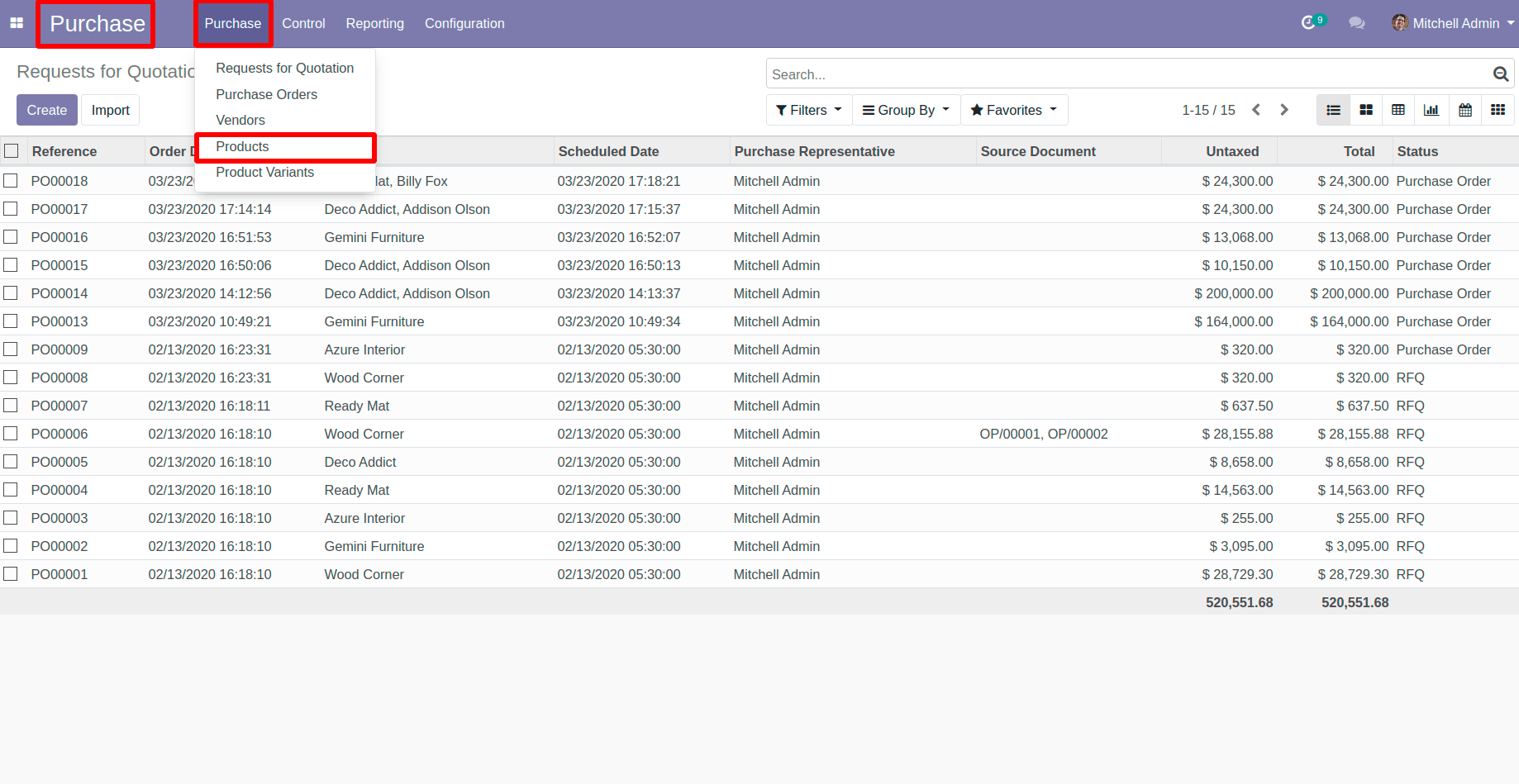The height and width of the screenshot is (784, 1519).
Task: Select Vendors menu entry
Action: 285,120
